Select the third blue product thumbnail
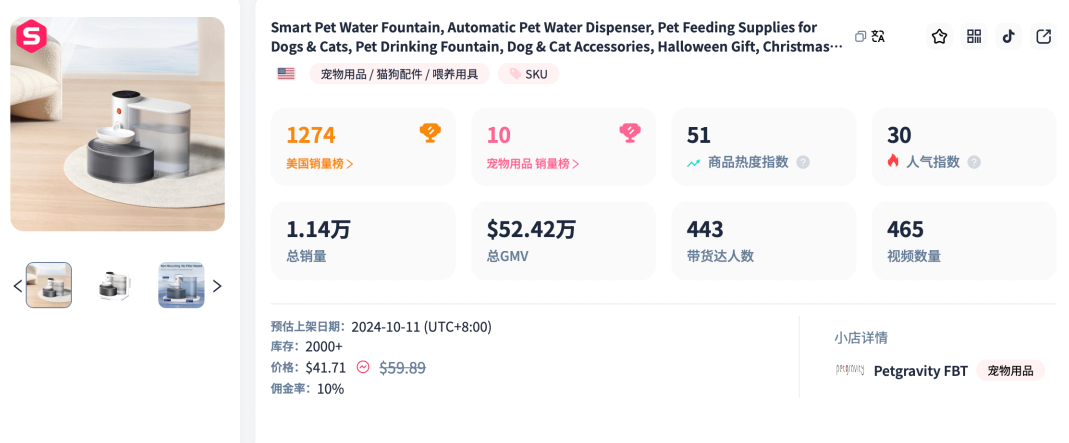The height and width of the screenshot is (443, 1069). click(x=181, y=286)
